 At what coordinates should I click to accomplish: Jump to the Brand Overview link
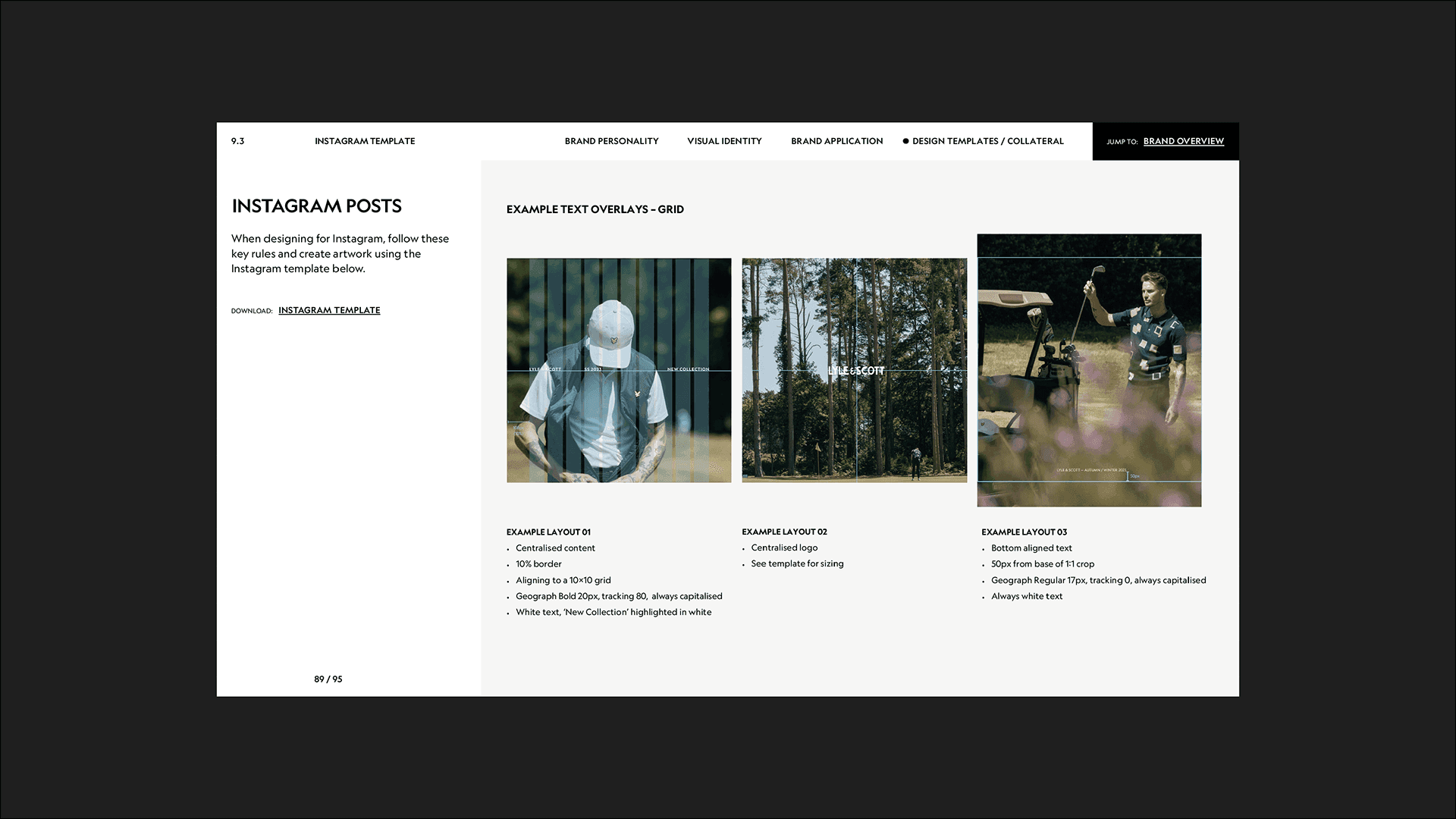pos(1183,141)
